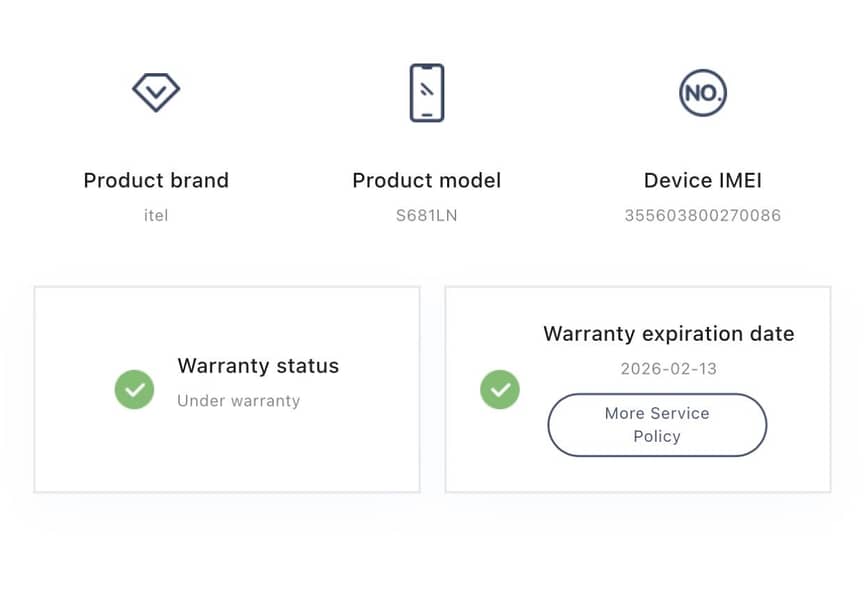Click the word warranty in the status text
Image resolution: width=865 pixels, height=600 pixels.
coord(266,401)
